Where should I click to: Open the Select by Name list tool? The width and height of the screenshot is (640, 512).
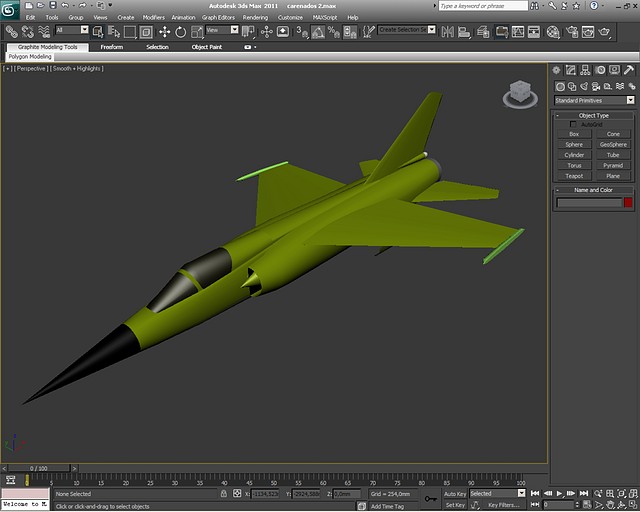click(x=114, y=32)
